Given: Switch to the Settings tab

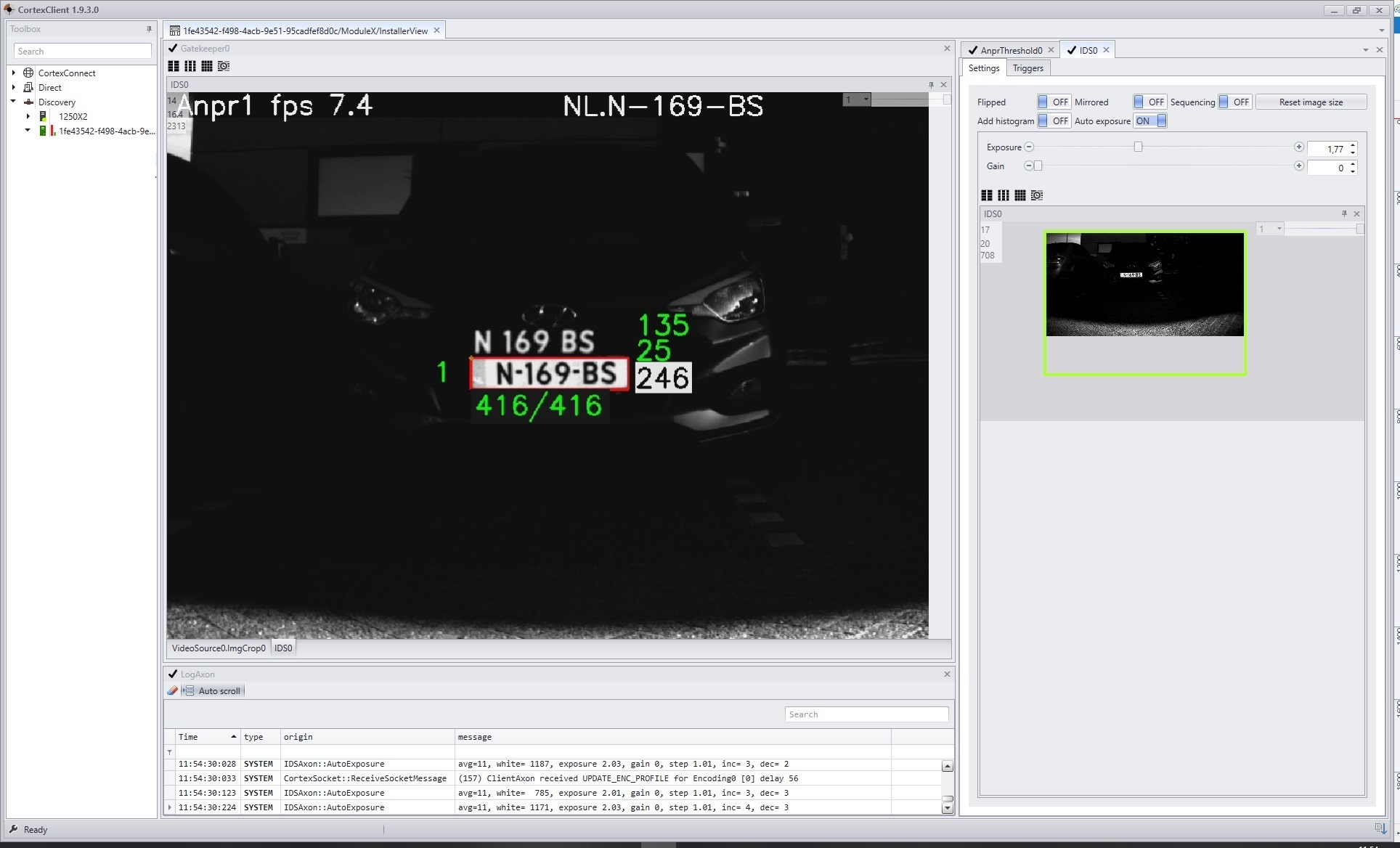Looking at the screenshot, I should click(x=984, y=68).
